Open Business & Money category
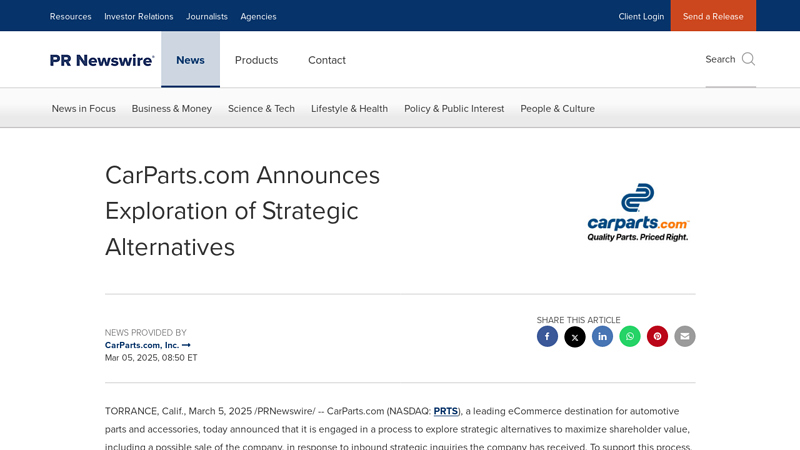Viewport: 800px width, 450px height. pos(171,109)
